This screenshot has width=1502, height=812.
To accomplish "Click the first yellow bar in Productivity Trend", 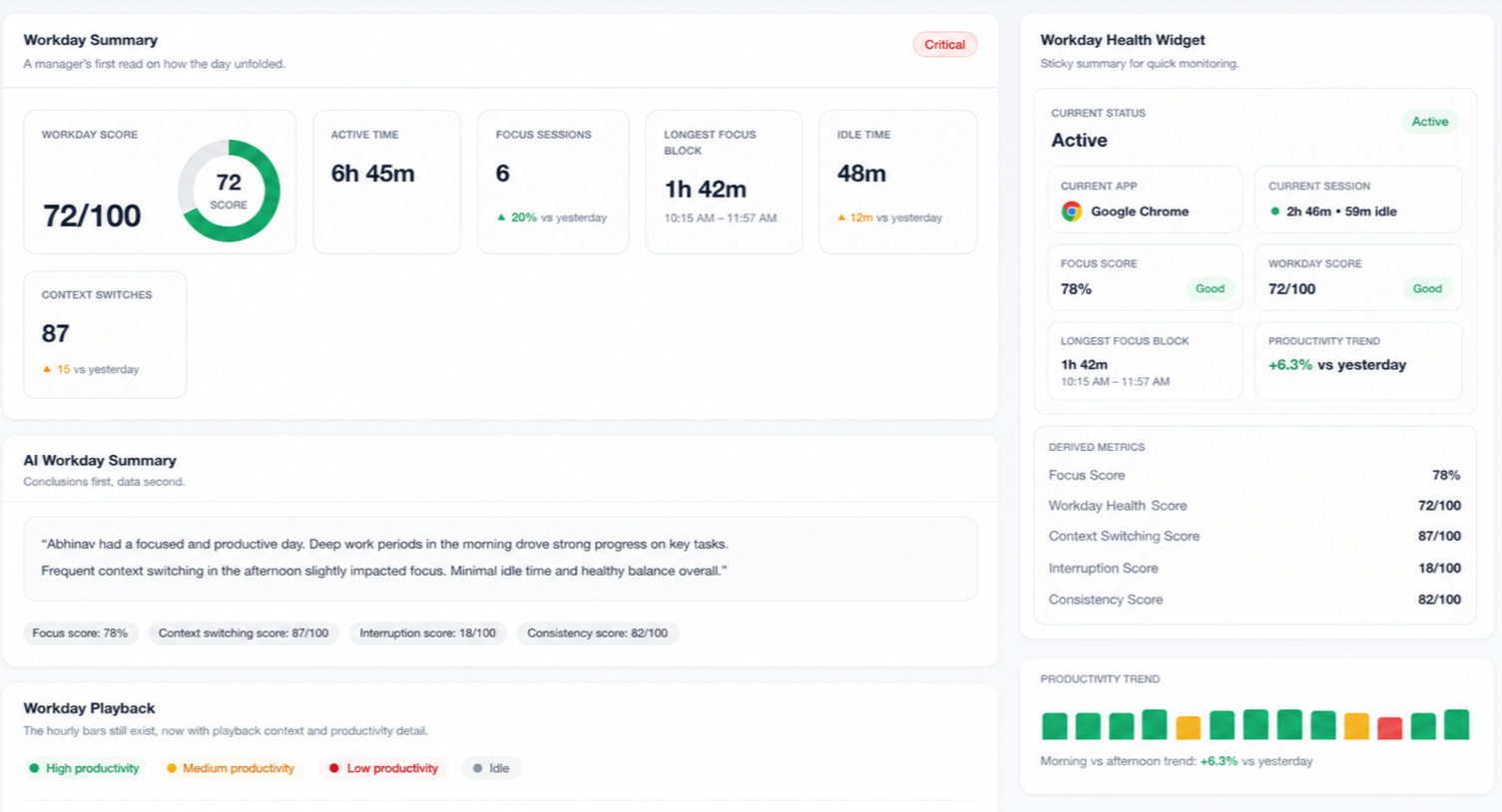I will (x=1188, y=728).
